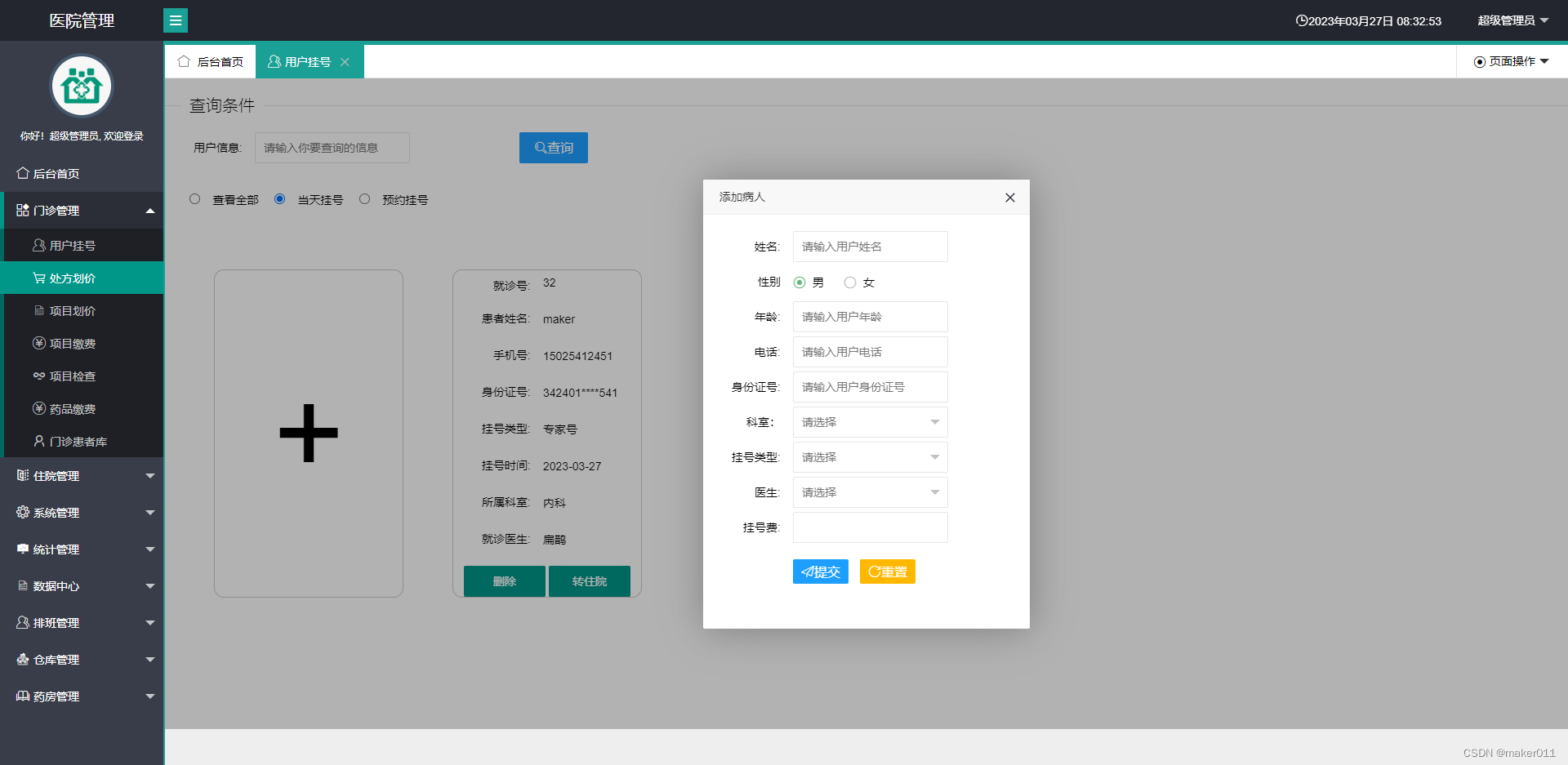Close the 添加病人 dialog
The width and height of the screenshot is (1568, 765).
click(1010, 198)
